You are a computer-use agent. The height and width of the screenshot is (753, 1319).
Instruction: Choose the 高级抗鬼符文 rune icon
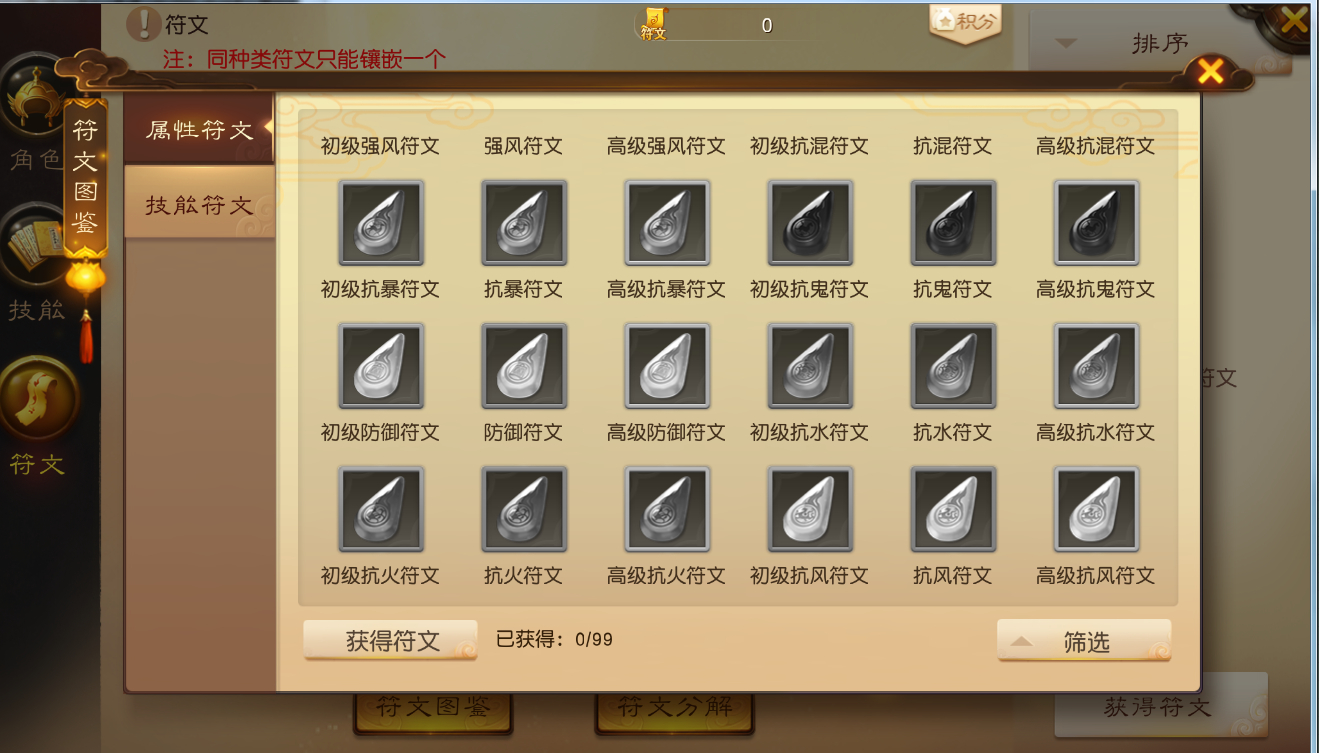coord(1097,223)
